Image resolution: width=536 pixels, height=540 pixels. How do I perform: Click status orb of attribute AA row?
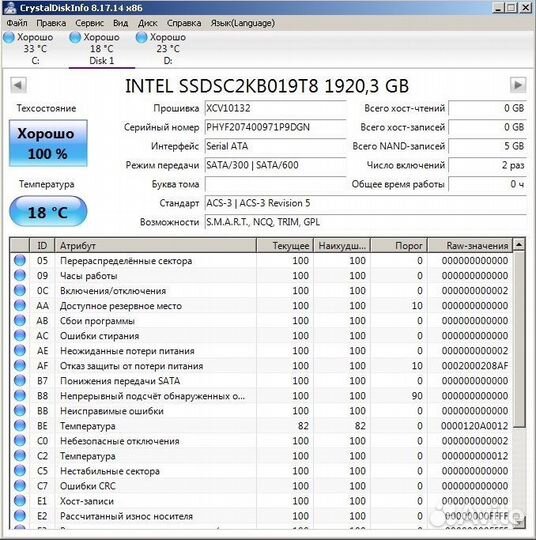point(20,305)
